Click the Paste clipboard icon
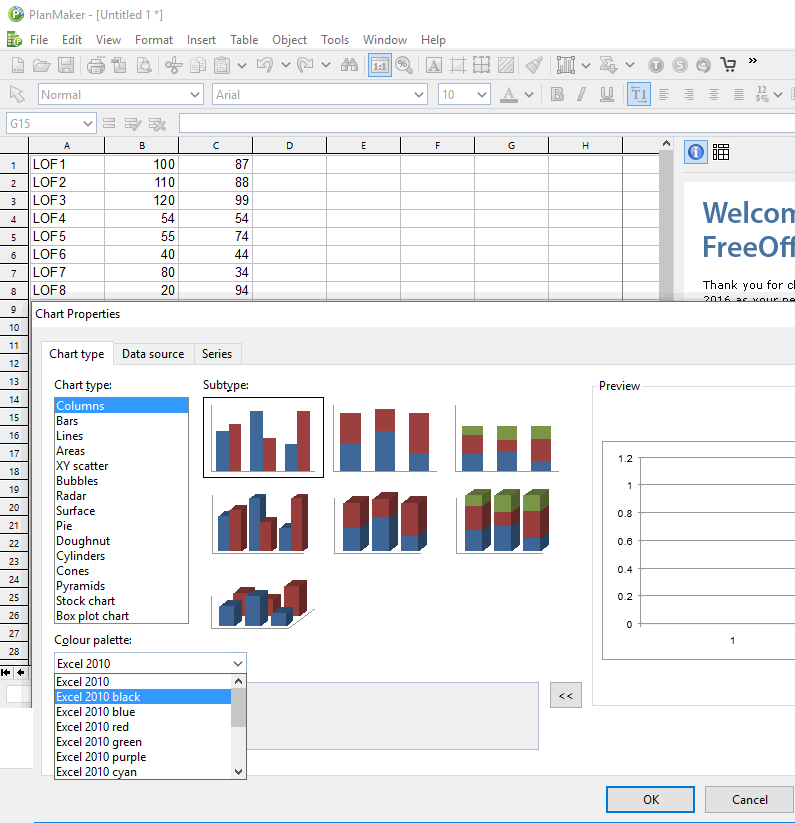 pyautogui.click(x=222, y=65)
